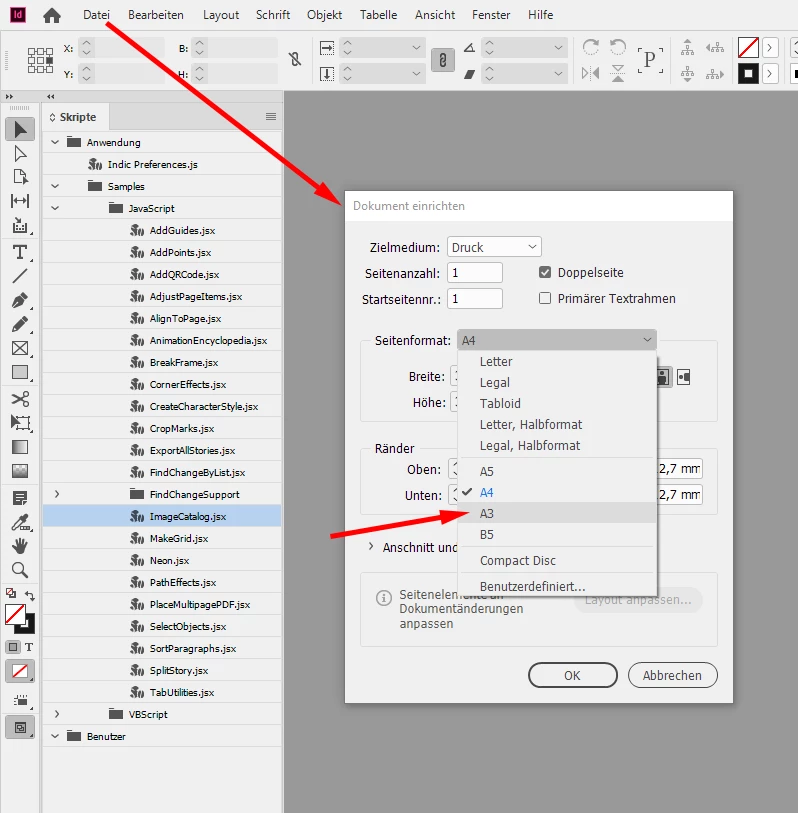Select the Rectangle tool
798x813 pixels.
[x=20, y=372]
